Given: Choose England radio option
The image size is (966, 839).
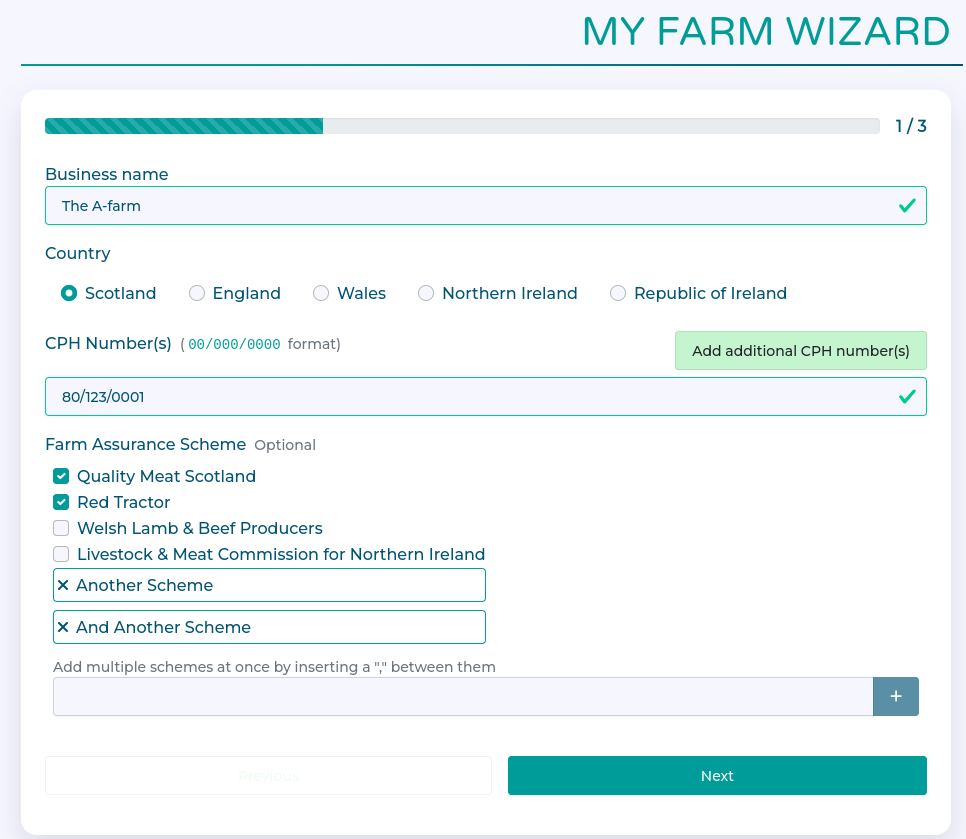Looking at the screenshot, I should pos(197,293).
